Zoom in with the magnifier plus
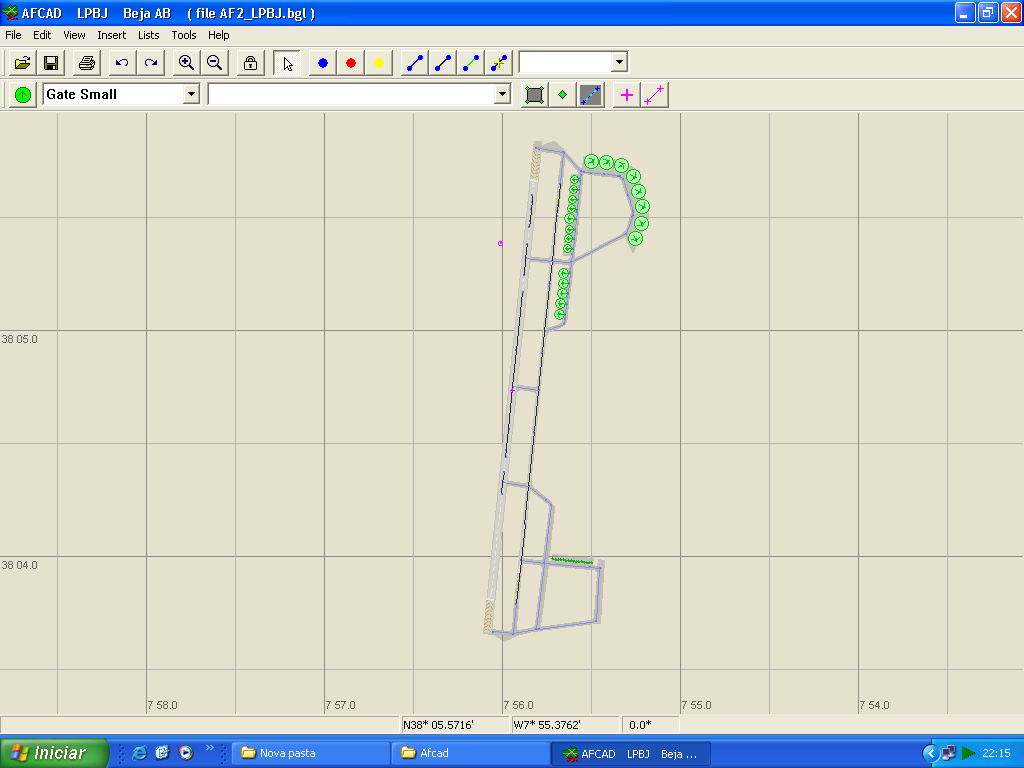Screen dimensions: 1024x768 coord(186,63)
